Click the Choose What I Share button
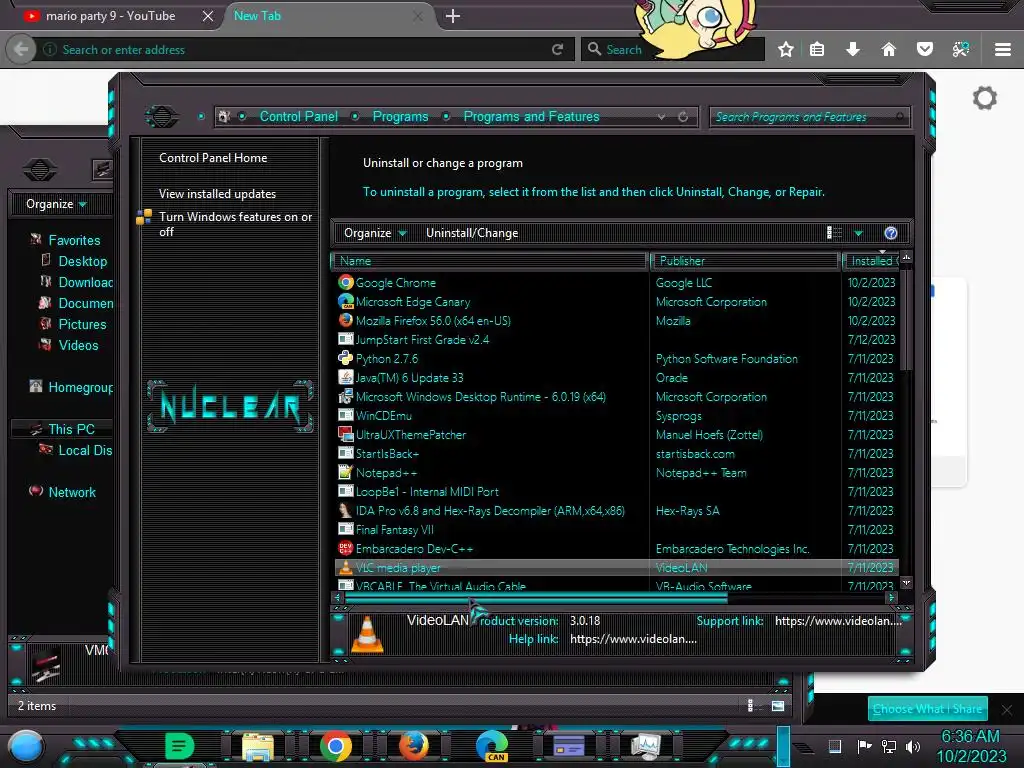 click(927, 709)
